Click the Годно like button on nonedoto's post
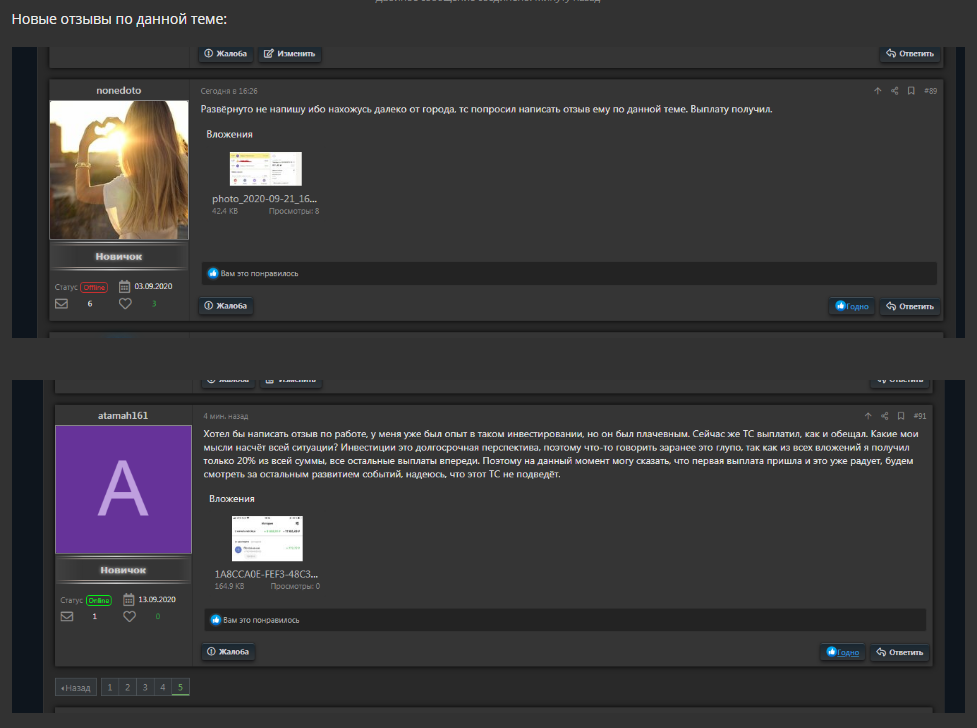977x728 pixels. 852,306
